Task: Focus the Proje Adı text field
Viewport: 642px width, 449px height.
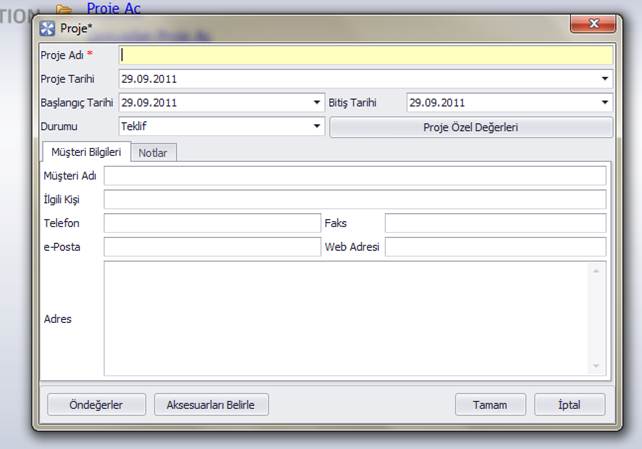Action: coord(365,55)
